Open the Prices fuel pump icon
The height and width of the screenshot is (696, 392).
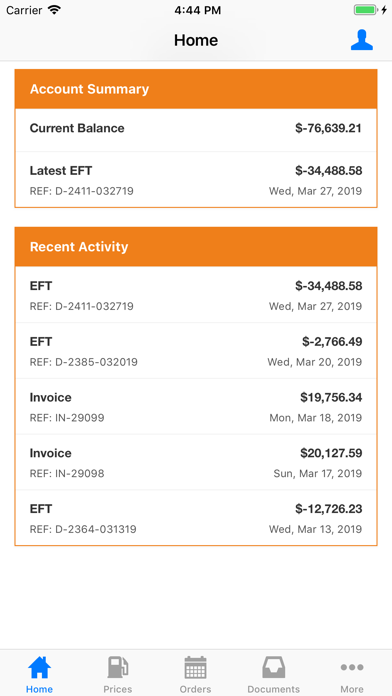coord(118,667)
